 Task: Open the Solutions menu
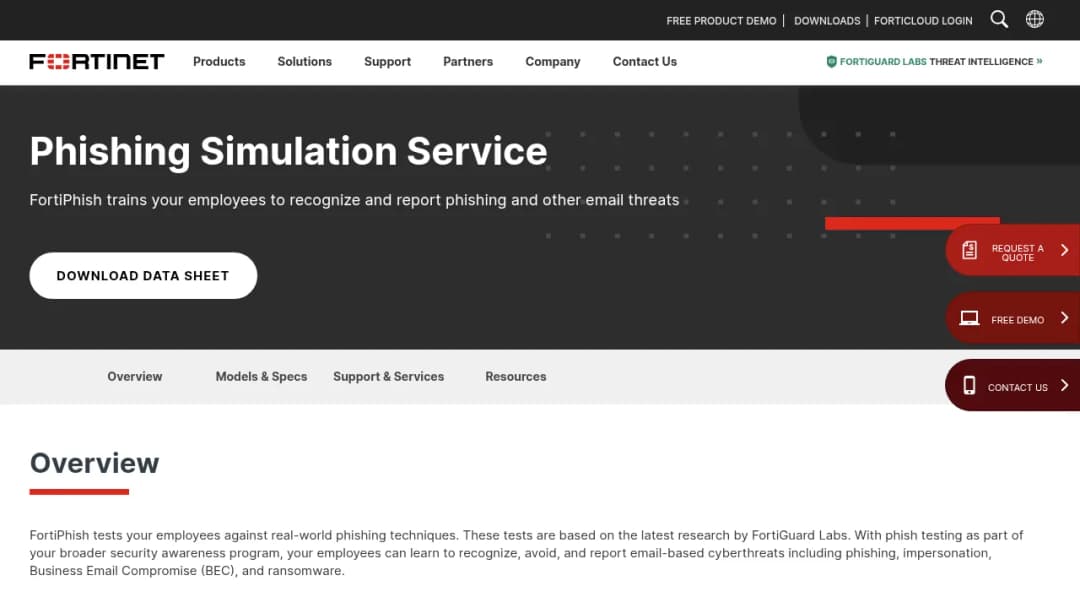pos(304,61)
